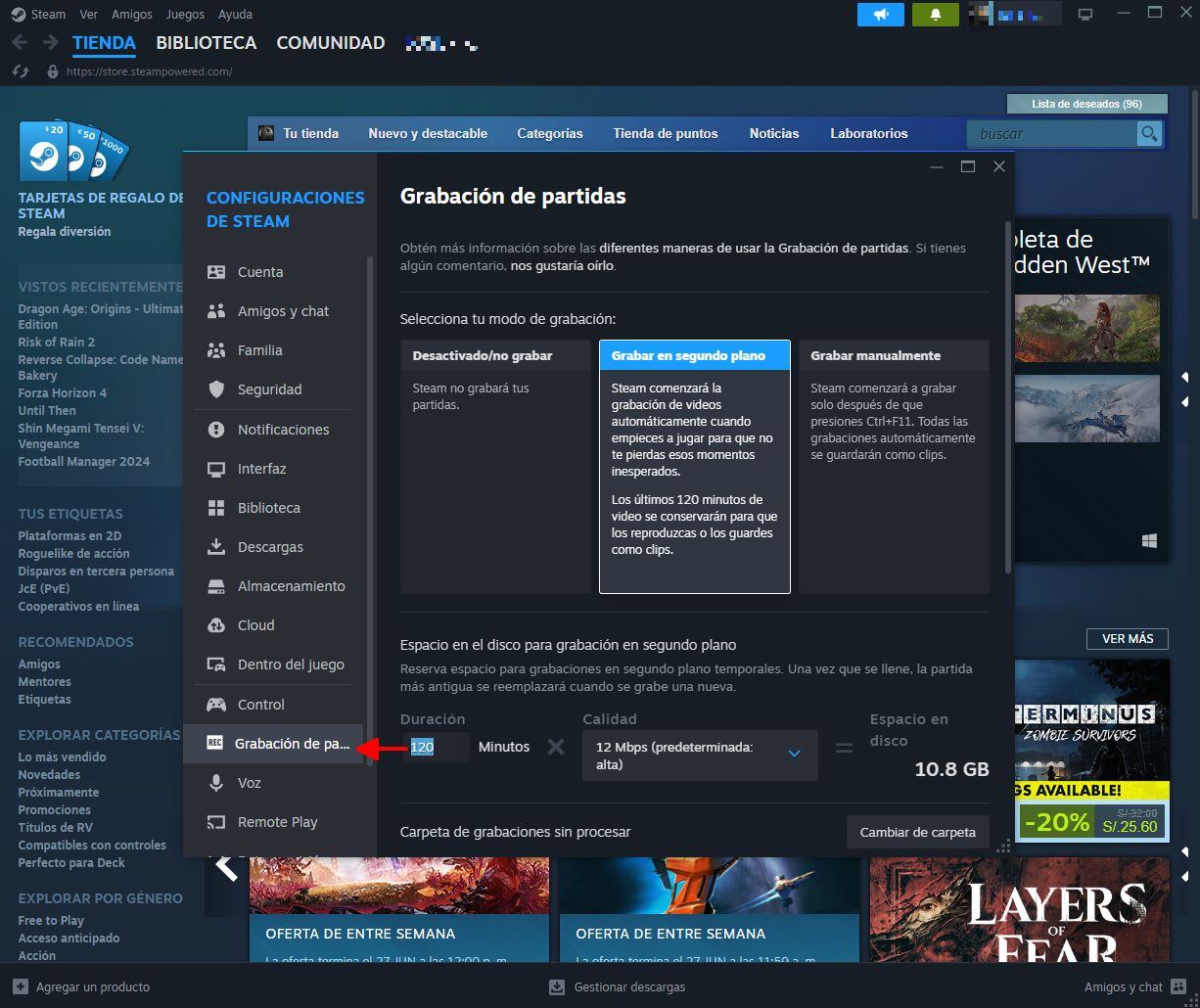Click the nos gustaría oírlo link
This screenshot has width=1200, height=1008.
(x=559, y=265)
